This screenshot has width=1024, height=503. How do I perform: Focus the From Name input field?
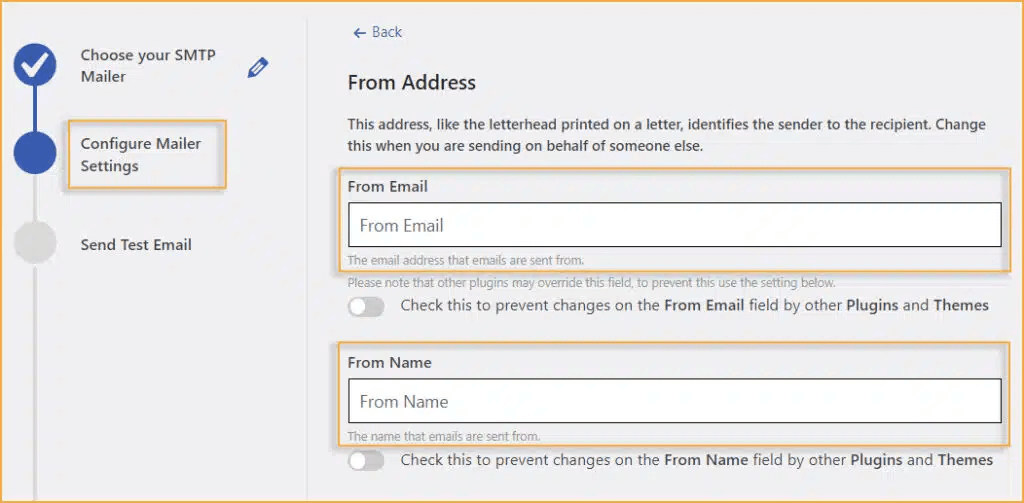(x=675, y=400)
